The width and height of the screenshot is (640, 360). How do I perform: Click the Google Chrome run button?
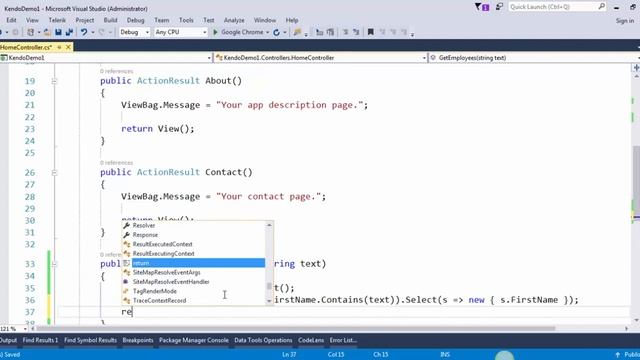click(x=238, y=32)
